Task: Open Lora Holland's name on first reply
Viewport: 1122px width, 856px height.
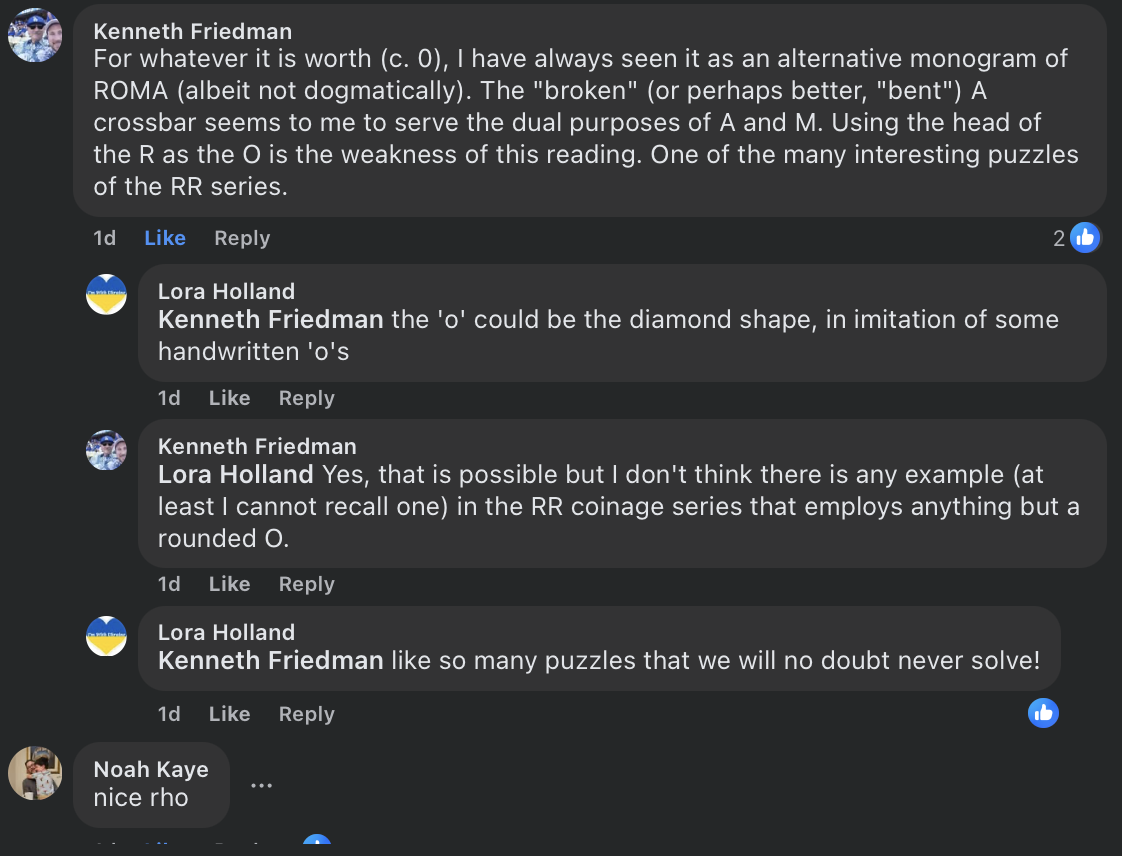Action: 226,291
